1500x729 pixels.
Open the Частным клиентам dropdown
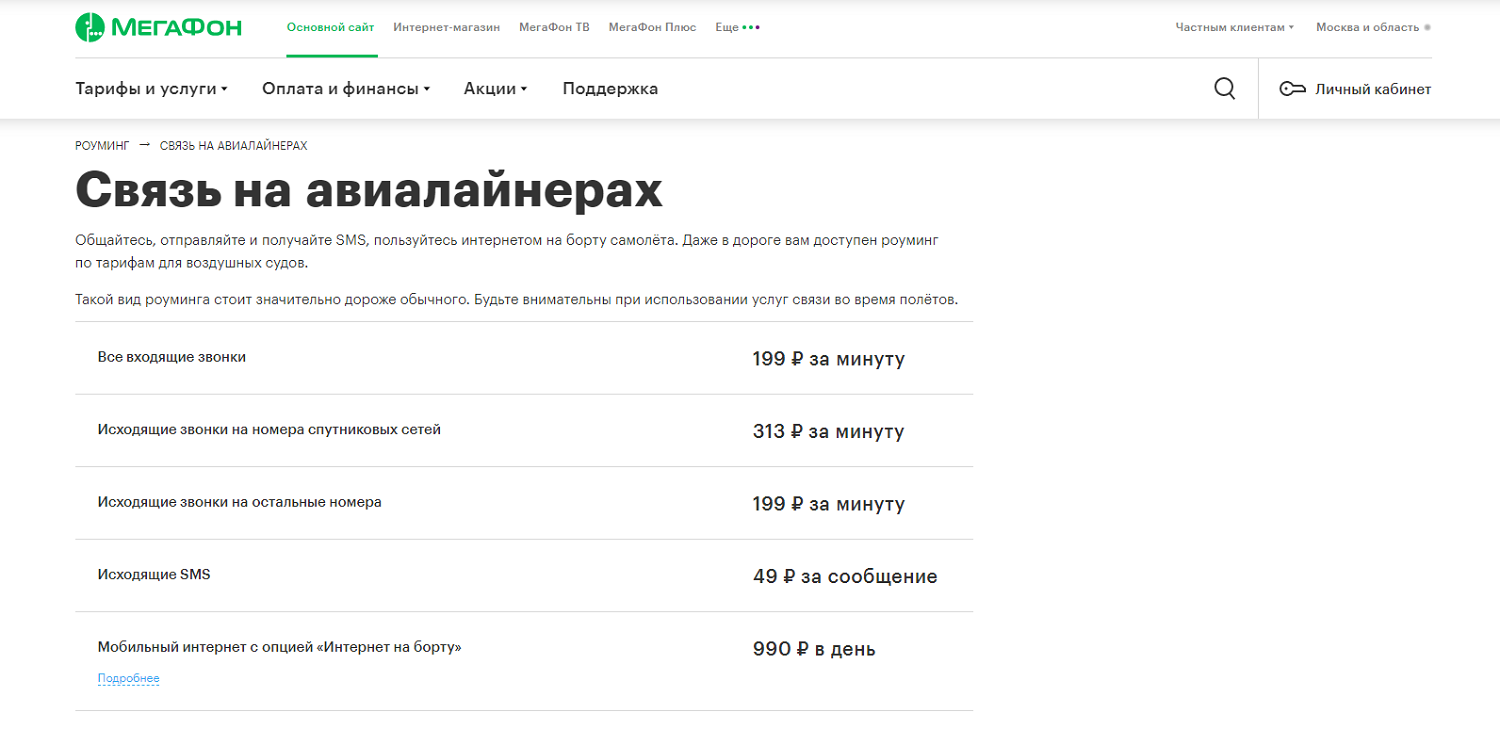click(1234, 27)
